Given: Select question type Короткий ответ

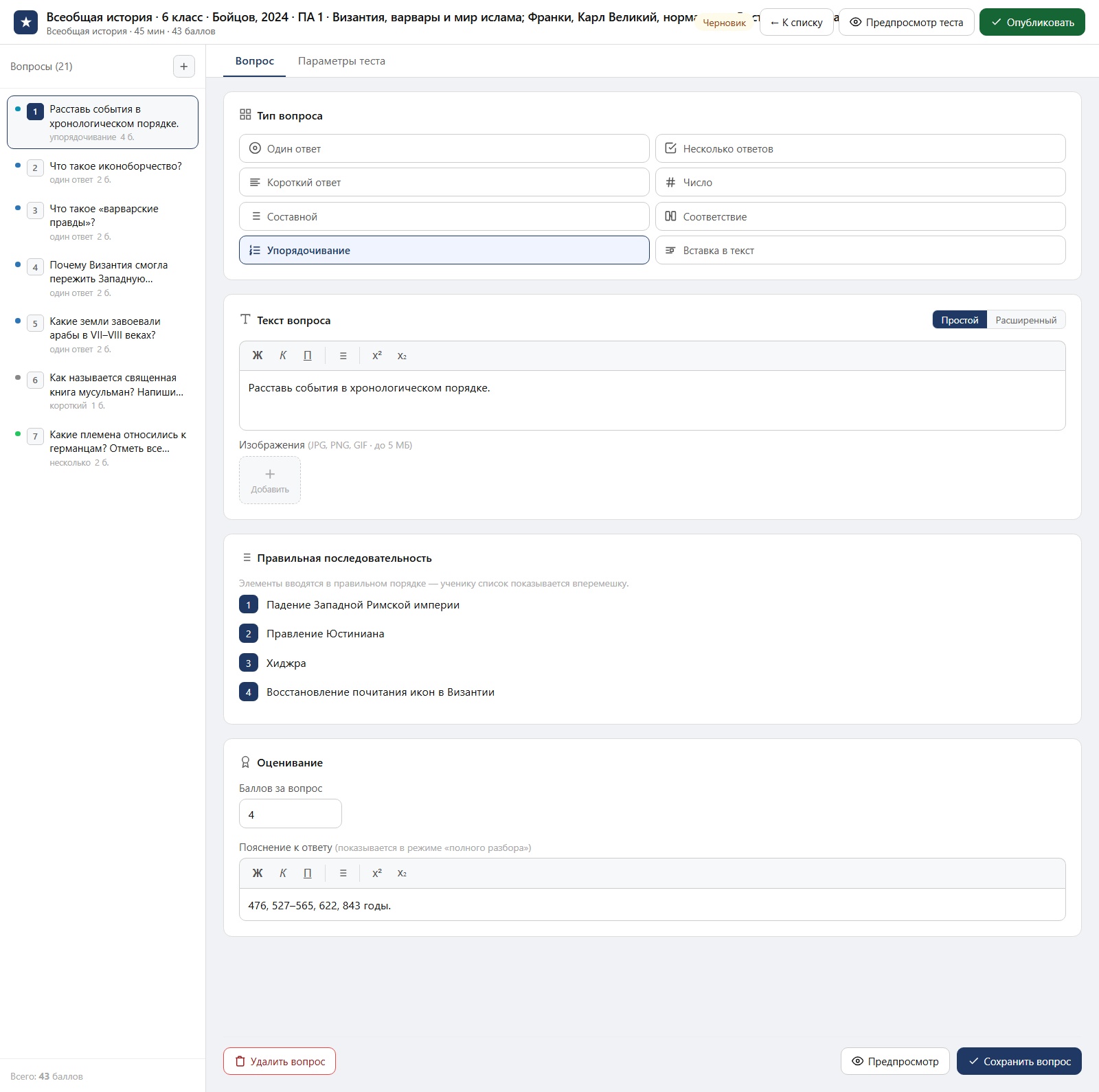Looking at the screenshot, I should (444, 182).
